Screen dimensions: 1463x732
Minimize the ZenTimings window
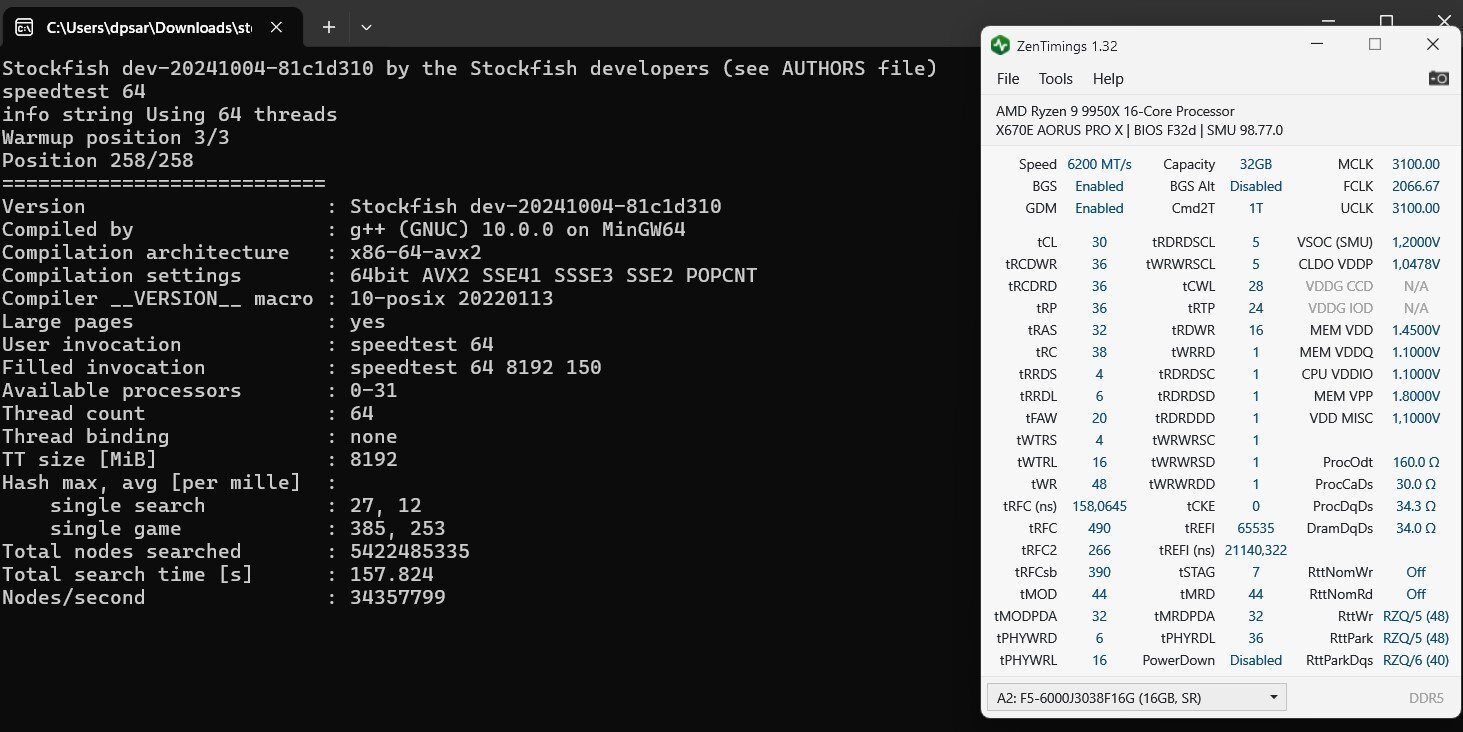coord(1317,44)
